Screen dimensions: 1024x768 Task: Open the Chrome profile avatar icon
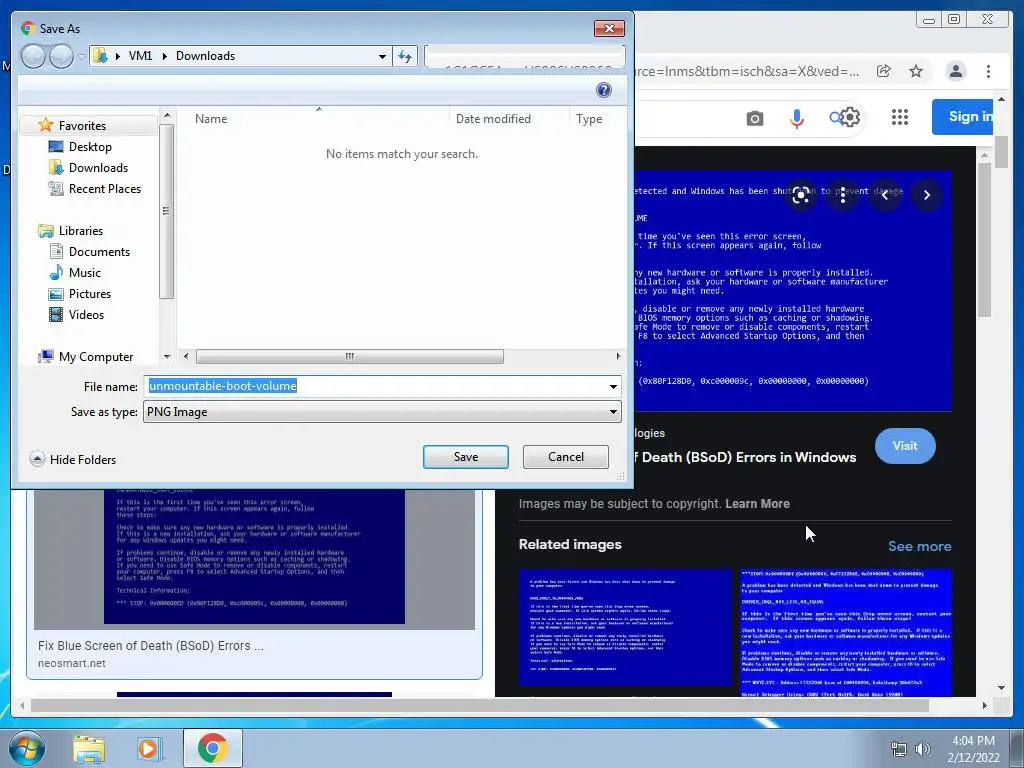955,71
